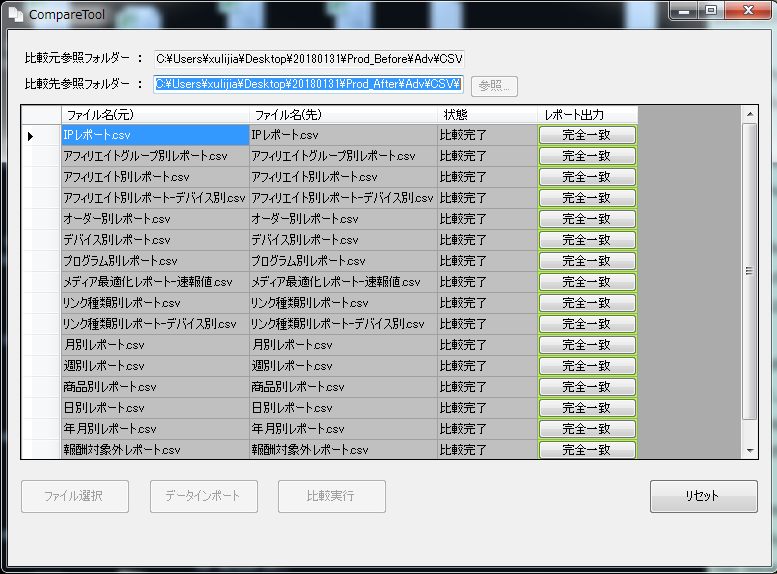Click 完全一致 button for 報酬対象外レポート.csv row
This screenshot has width=777, height=574.
coord(587,450)
